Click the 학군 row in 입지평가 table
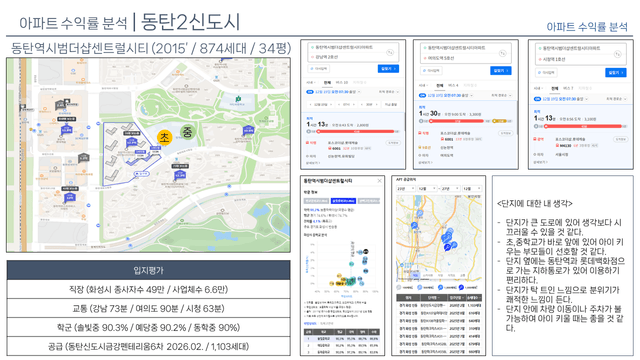Screen dimensions: 640x360 click(149, 328)
